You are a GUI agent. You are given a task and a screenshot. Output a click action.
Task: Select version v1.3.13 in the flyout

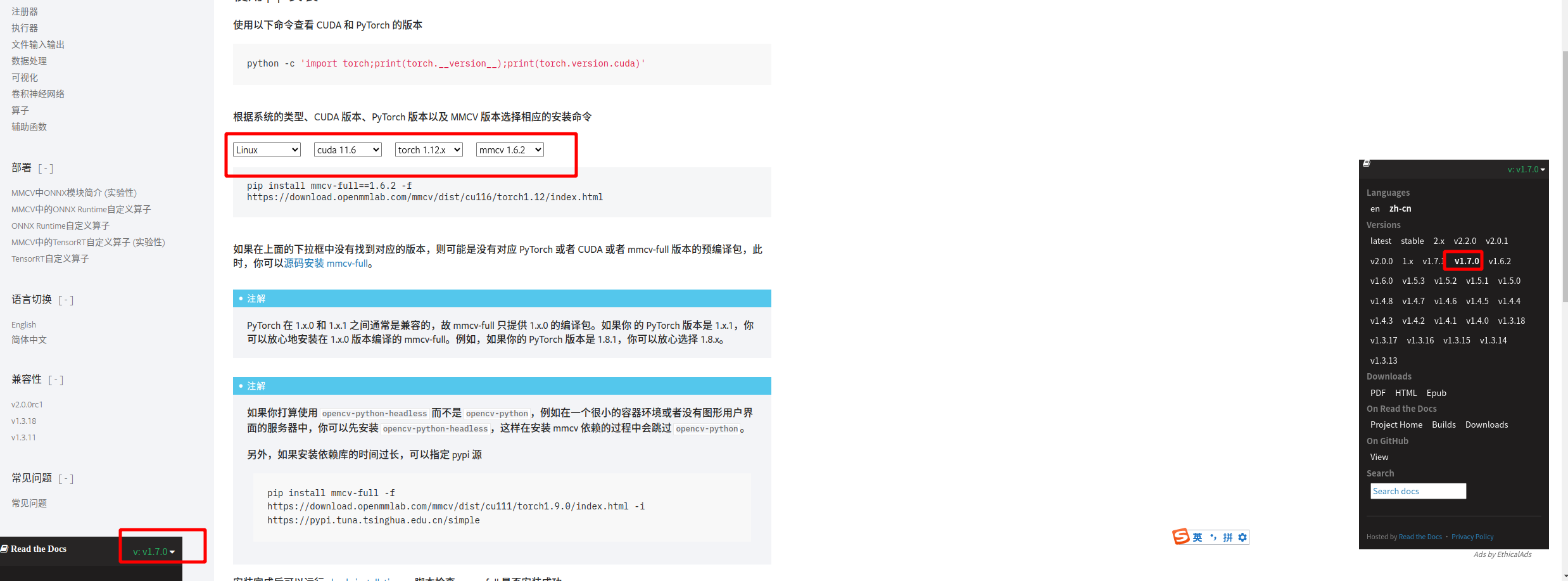tap(1384, 361)
